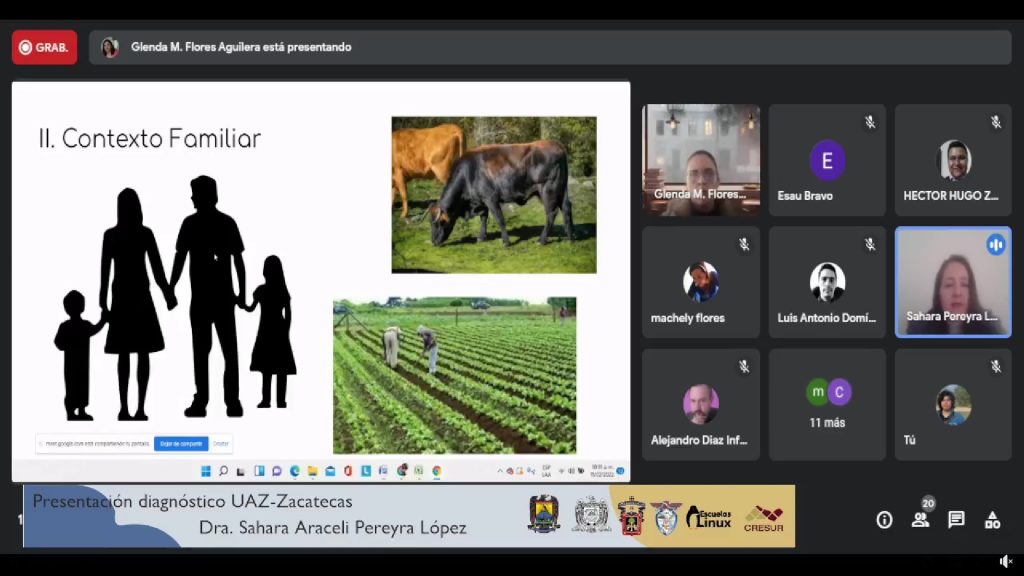Expand the '11 más' participants tile
The image size is (1024, 576).
coord(827,404)
